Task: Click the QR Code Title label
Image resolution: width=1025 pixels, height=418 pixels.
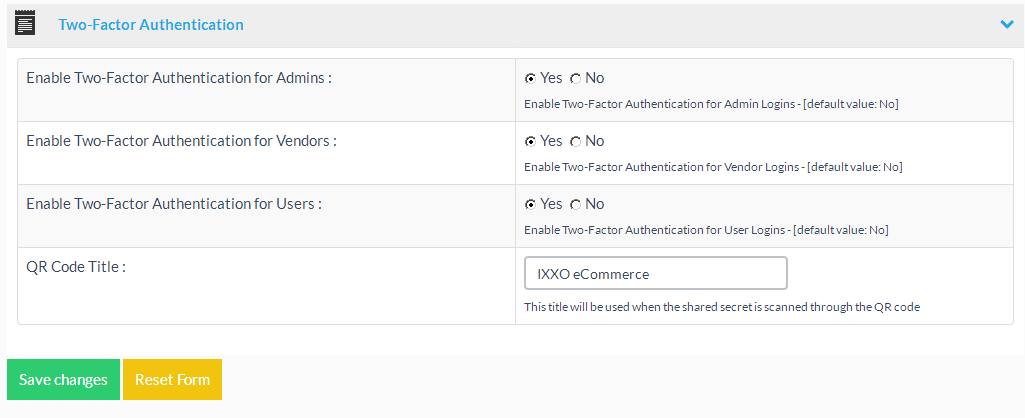Action: (x=76, y=267)
